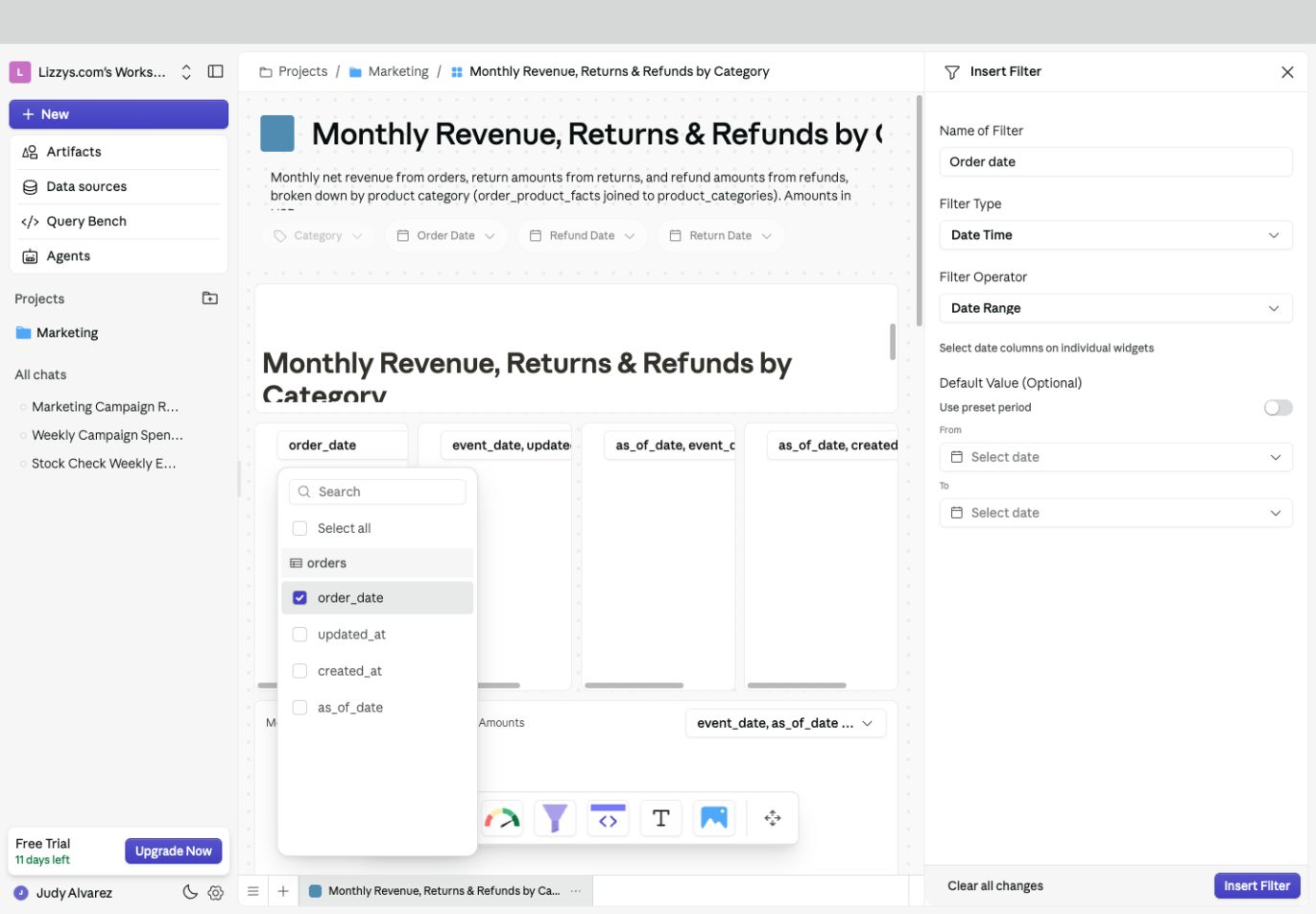The image size is (1316, 914).
Task: Click the move handle icon in widget toolbar
Action: pos(773,818)
